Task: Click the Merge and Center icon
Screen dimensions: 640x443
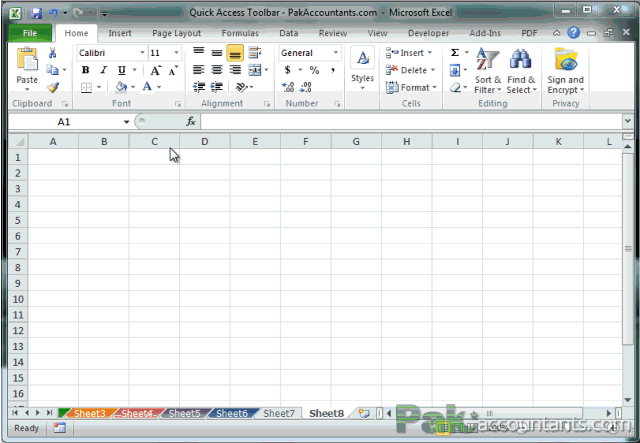Action: pos(255,70)
